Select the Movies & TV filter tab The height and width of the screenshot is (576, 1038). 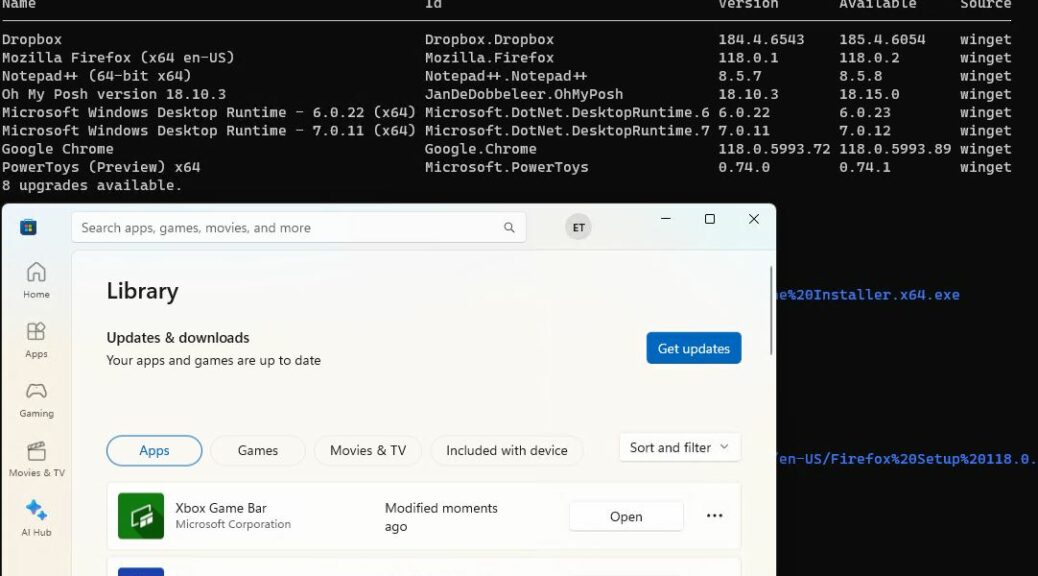(367, 450)
